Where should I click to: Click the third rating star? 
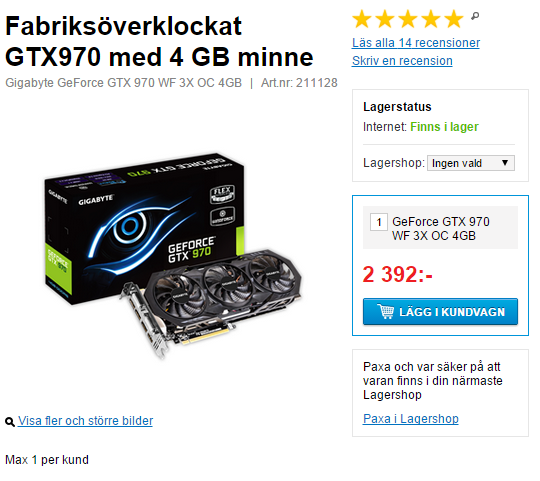pos(408,19)
